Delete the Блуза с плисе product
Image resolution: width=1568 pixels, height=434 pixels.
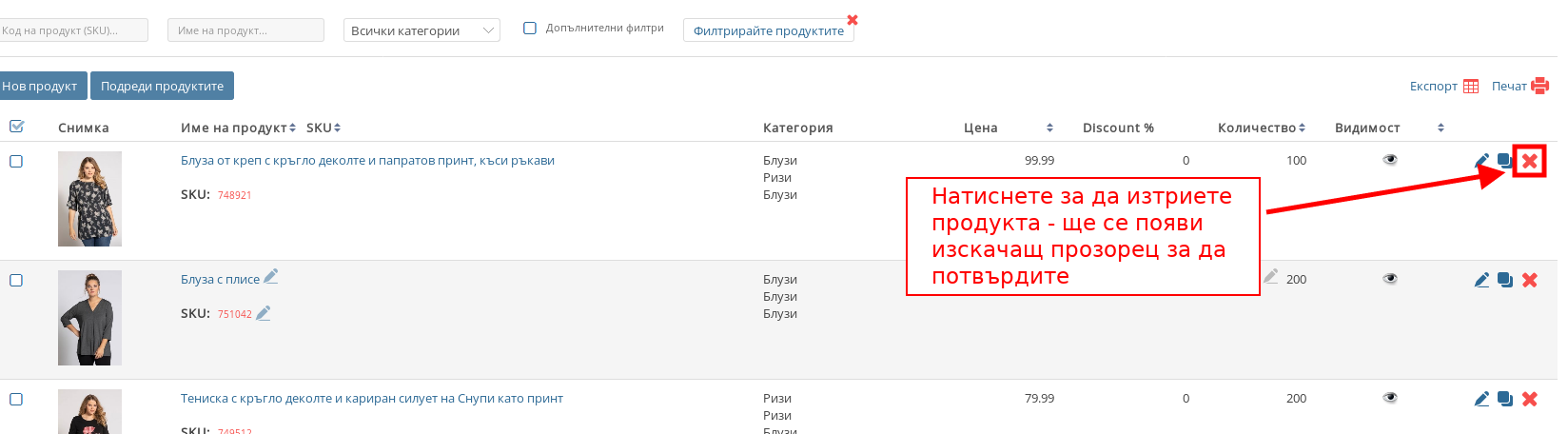point(1530,280)
